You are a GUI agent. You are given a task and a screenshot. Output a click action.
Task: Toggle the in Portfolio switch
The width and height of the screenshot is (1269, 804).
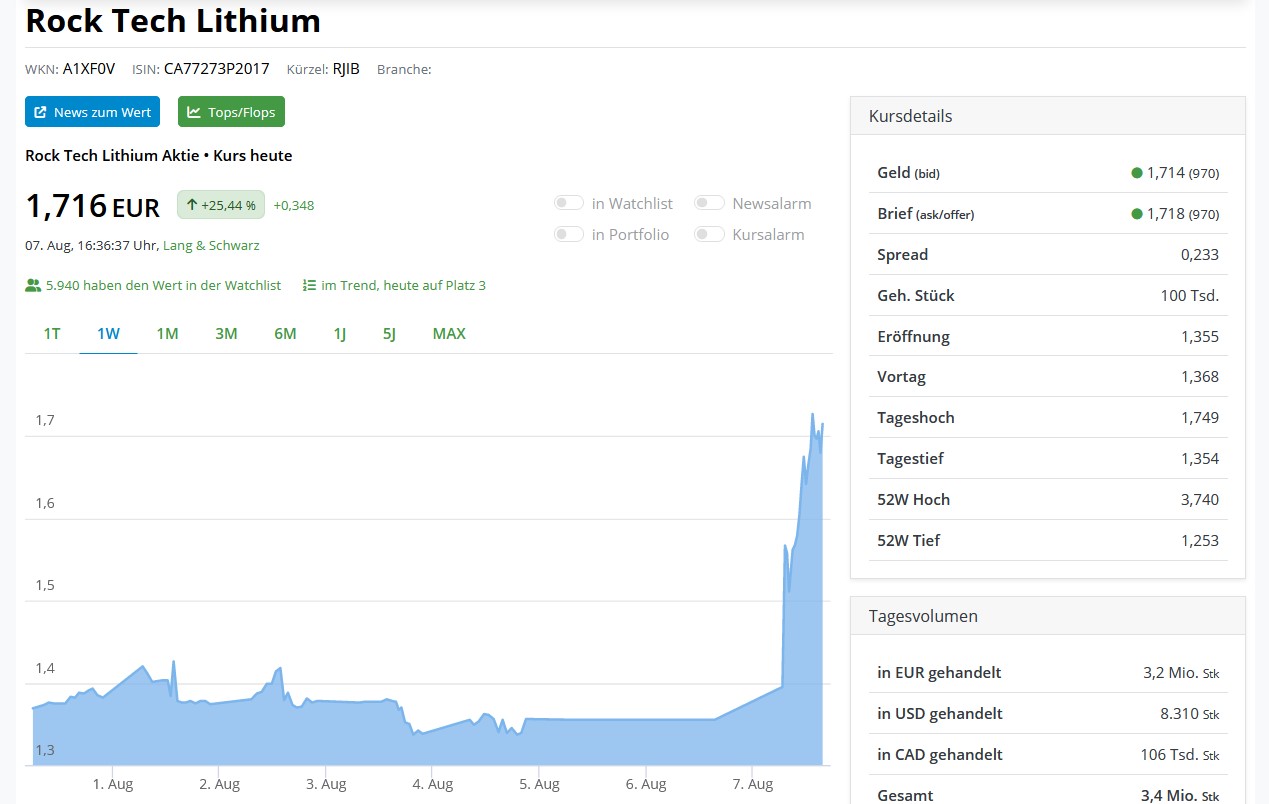pyautogui.click(x=569, y=234)
